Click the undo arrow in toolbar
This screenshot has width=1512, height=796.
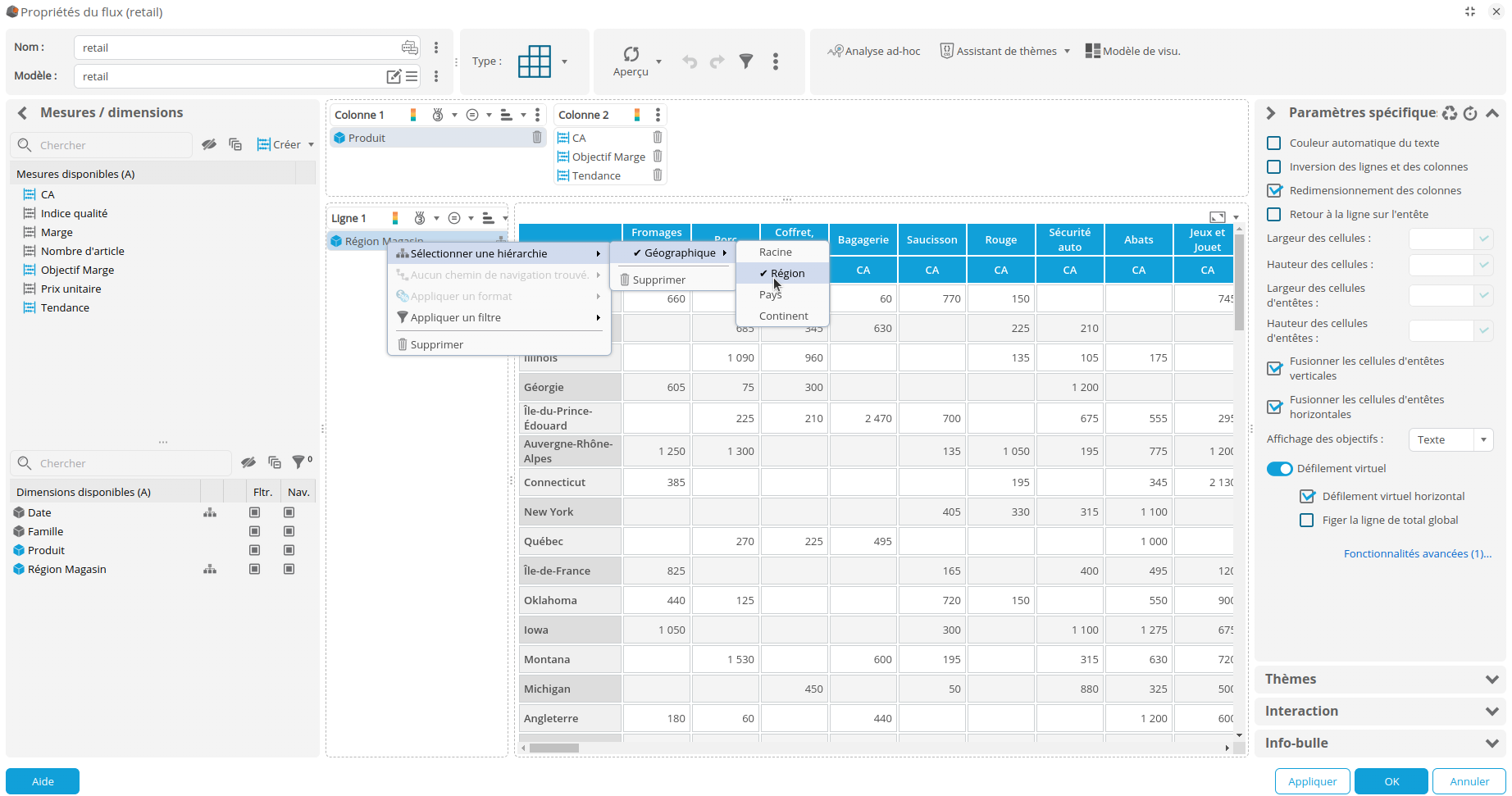click(x=690, y=61)
